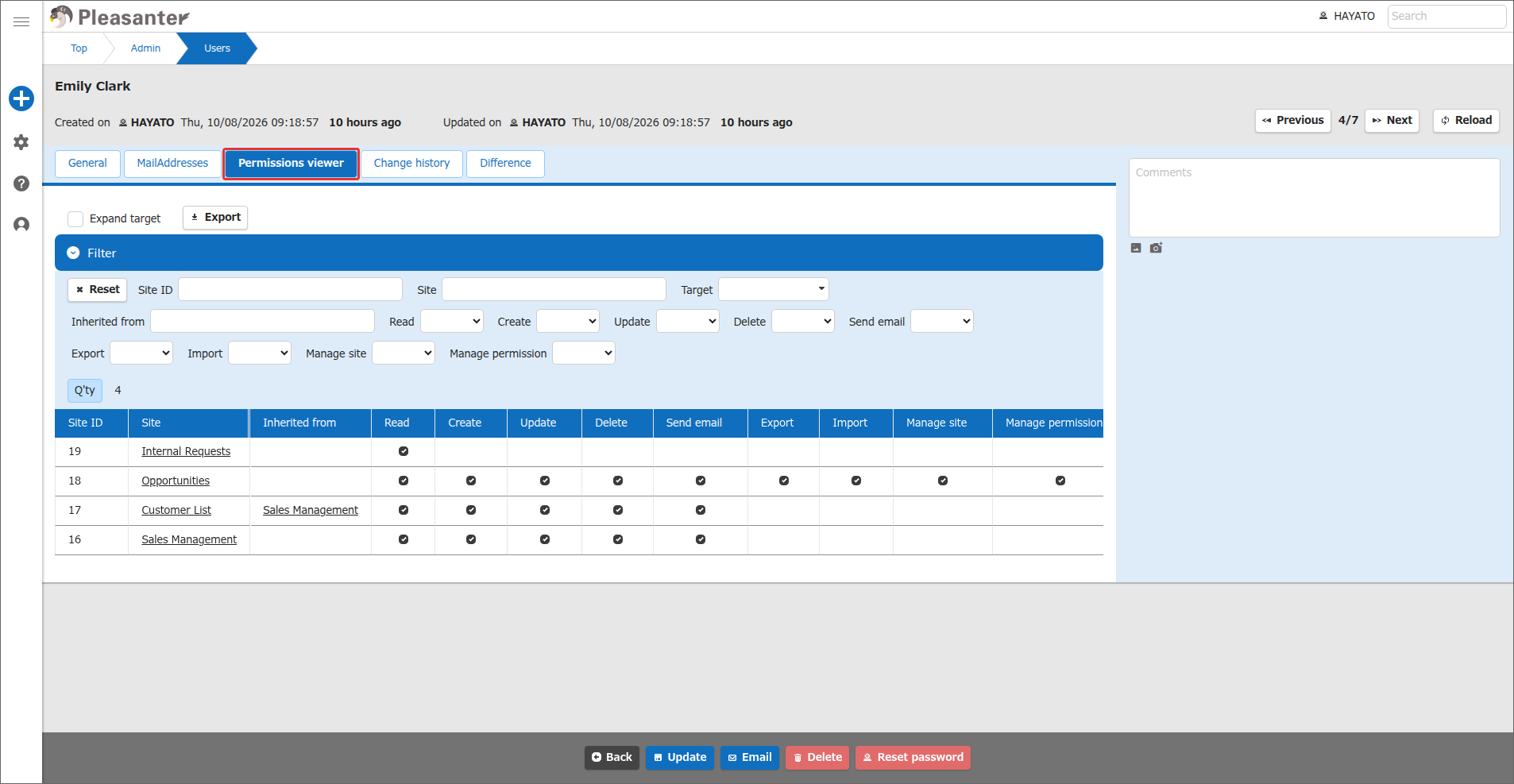Viewport: 1514px width, 784px height.
Task: Open the hamburger navigation menu
Action: pyautogui.click(x=21, y=21)
